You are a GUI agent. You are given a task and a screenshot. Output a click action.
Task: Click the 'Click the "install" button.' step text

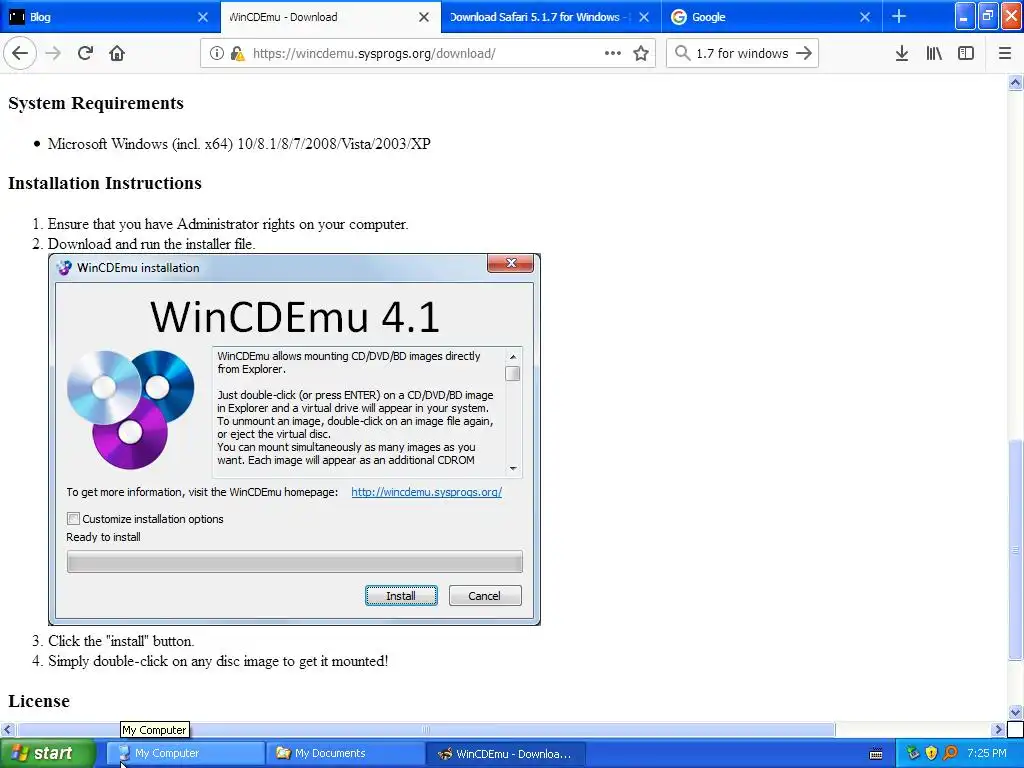click(121, 641)
